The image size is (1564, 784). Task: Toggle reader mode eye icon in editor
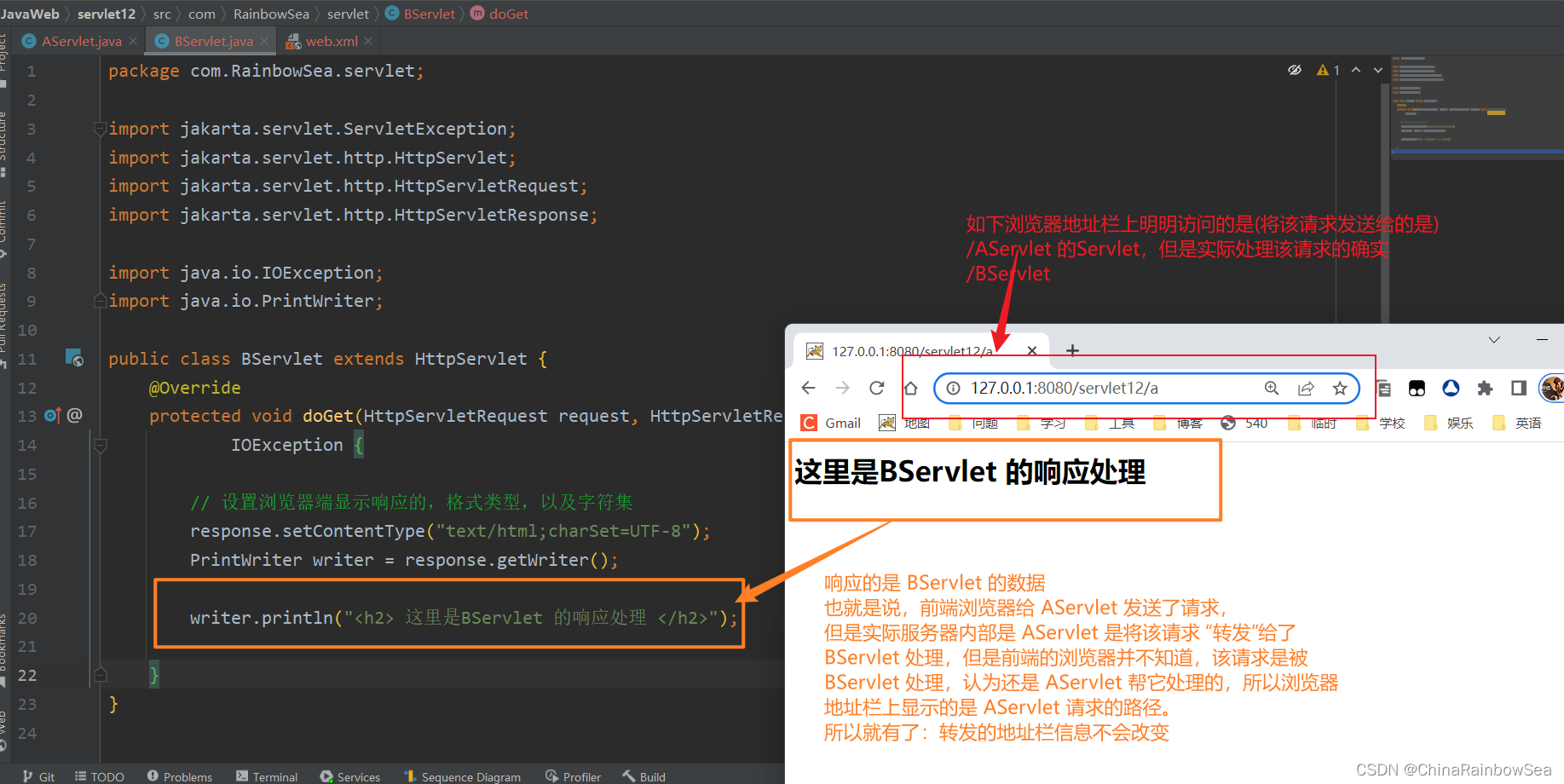point(1295,70)
